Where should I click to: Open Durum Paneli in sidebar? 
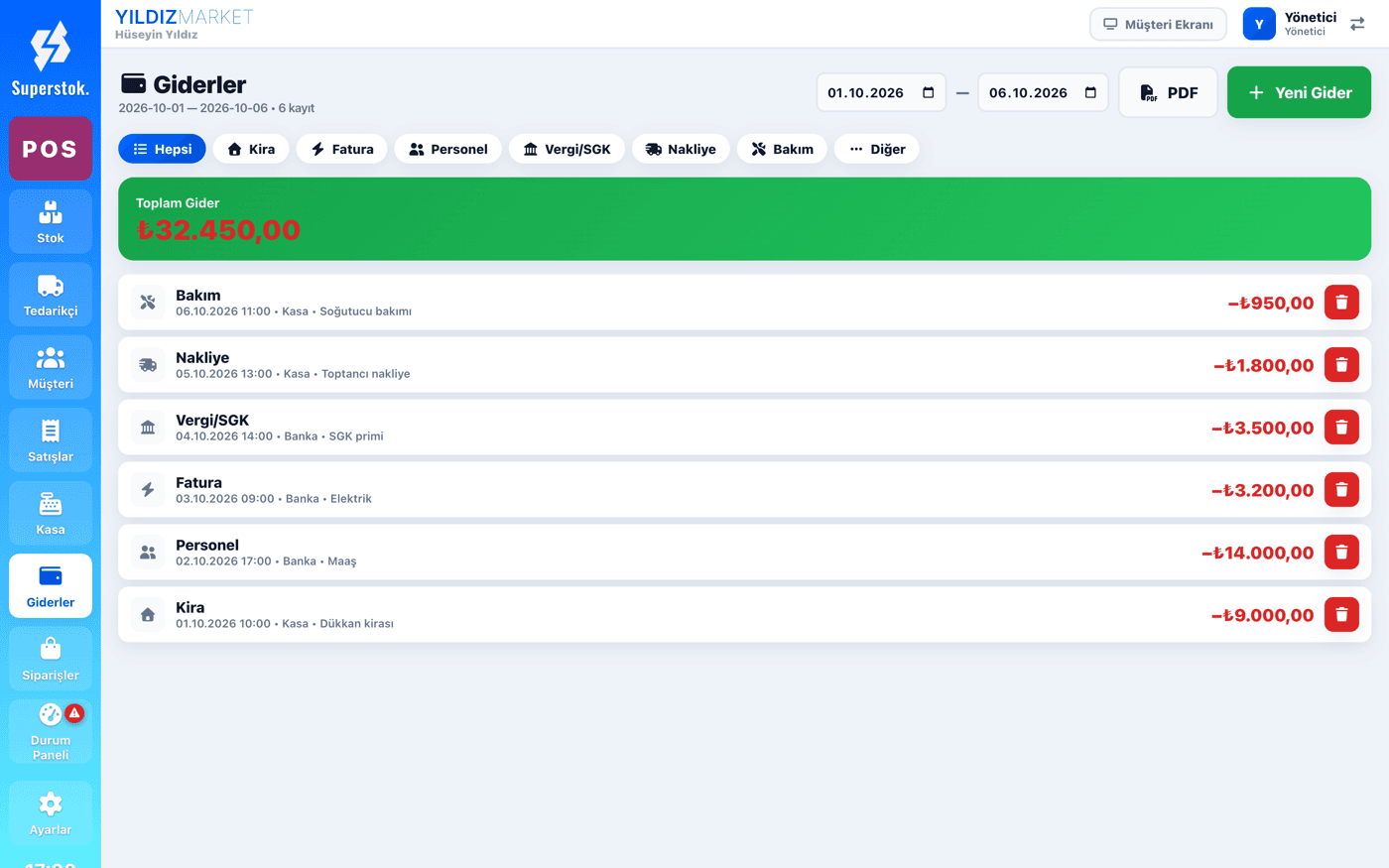[51, 732]
